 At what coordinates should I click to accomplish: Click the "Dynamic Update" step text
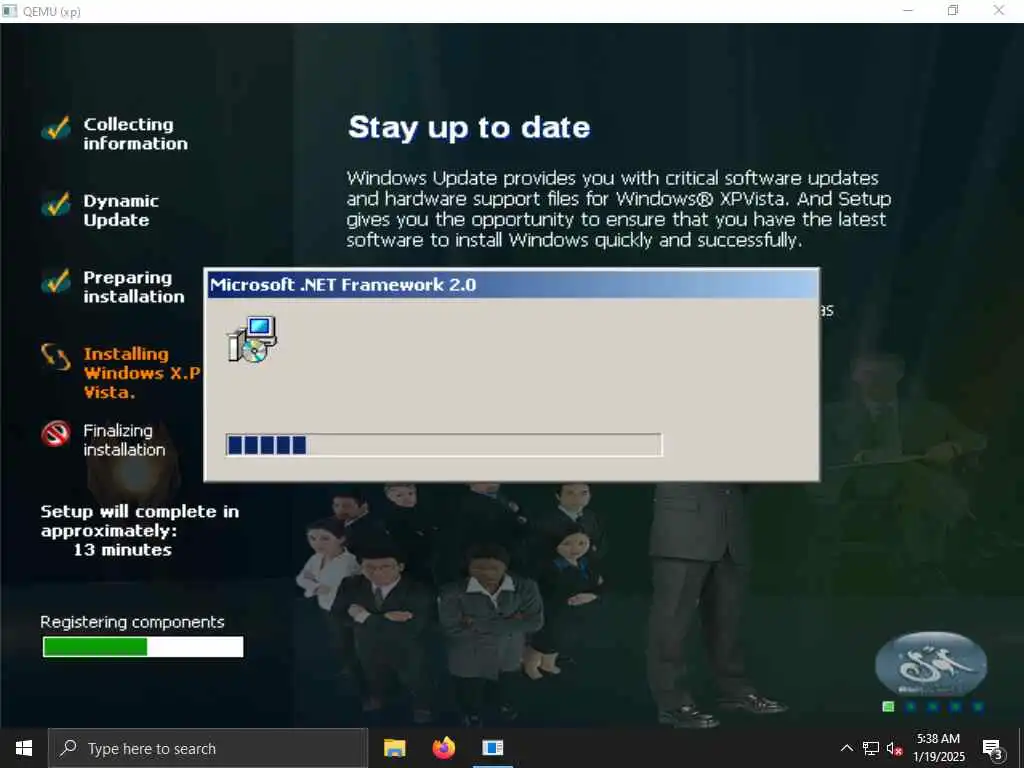coord(121,210)
